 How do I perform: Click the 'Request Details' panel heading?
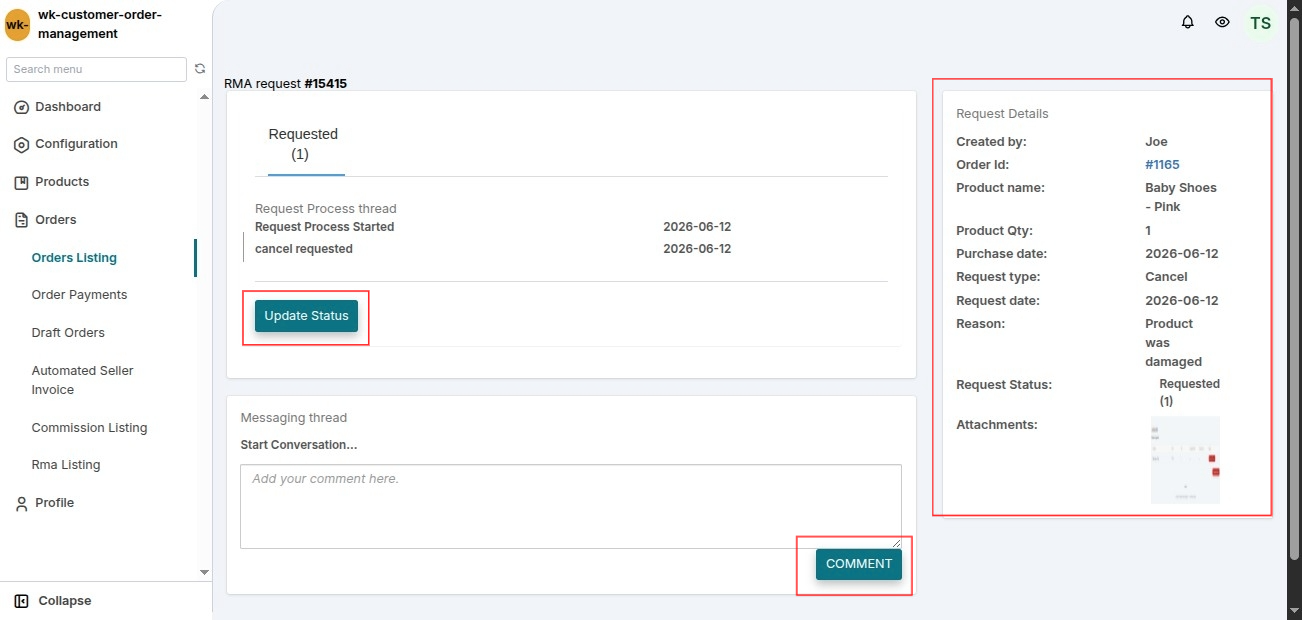point(1002,114)
